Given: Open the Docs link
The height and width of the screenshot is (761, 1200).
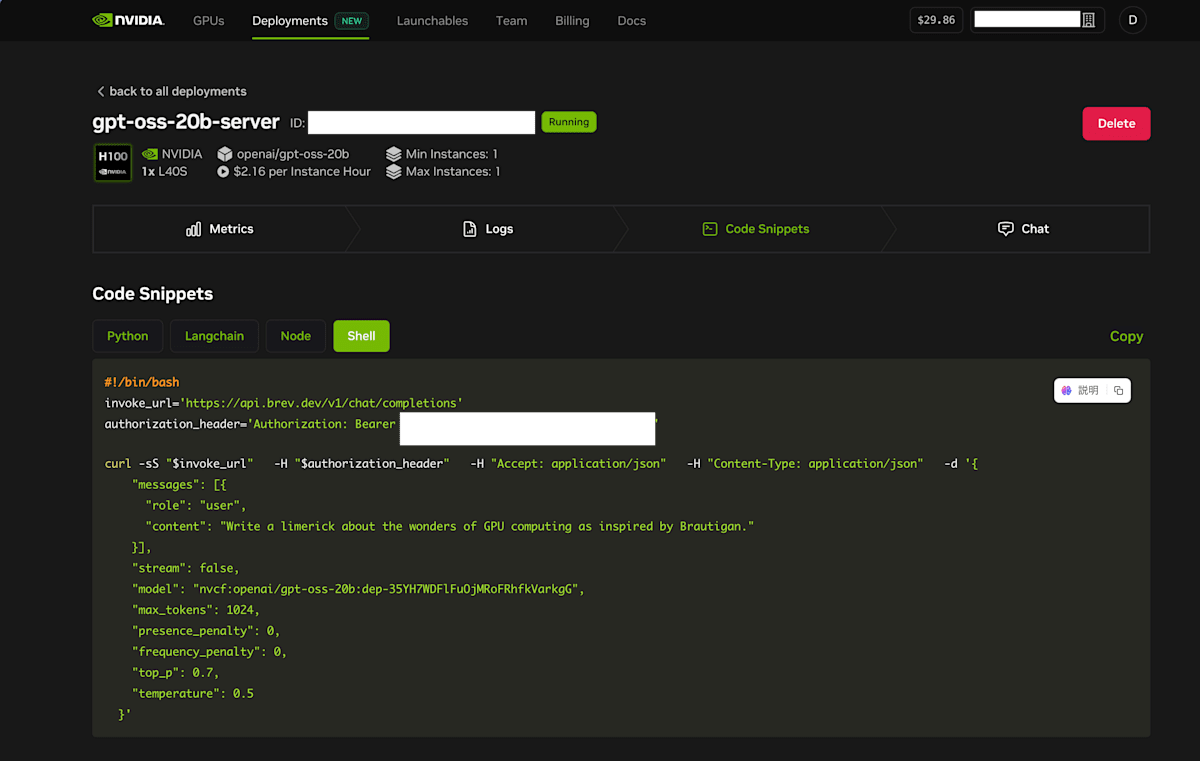Looking at the screenshot, I should 631,20.
